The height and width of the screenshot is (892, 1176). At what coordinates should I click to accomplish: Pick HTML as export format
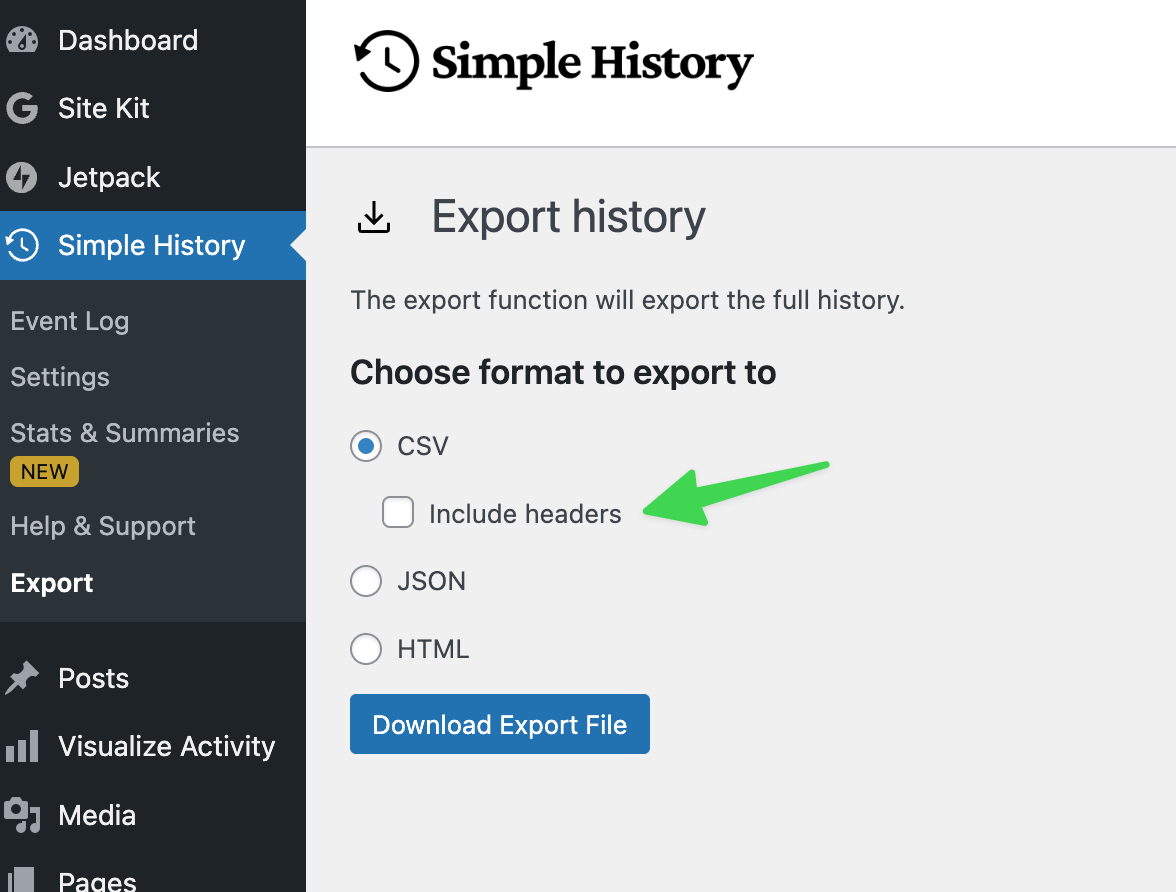[x=366, y=649]
